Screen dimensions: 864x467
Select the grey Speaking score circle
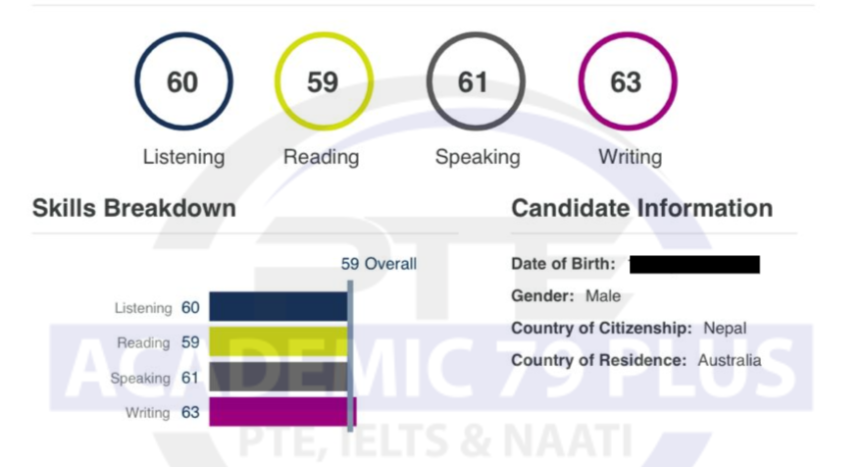(476, 81)
